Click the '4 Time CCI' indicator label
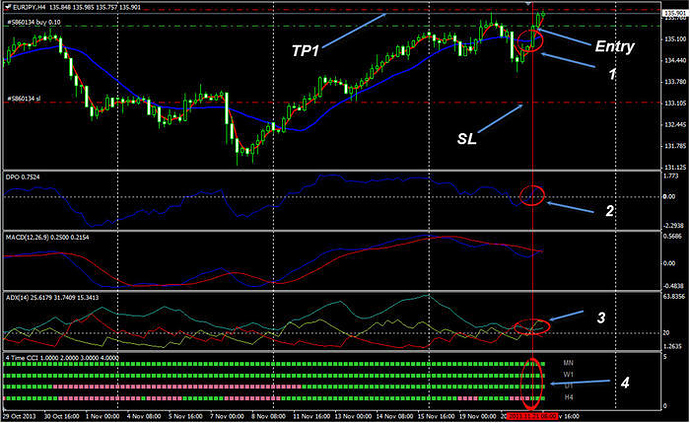Viewport: 690px width, 423px height. click(x=62, y=358)
